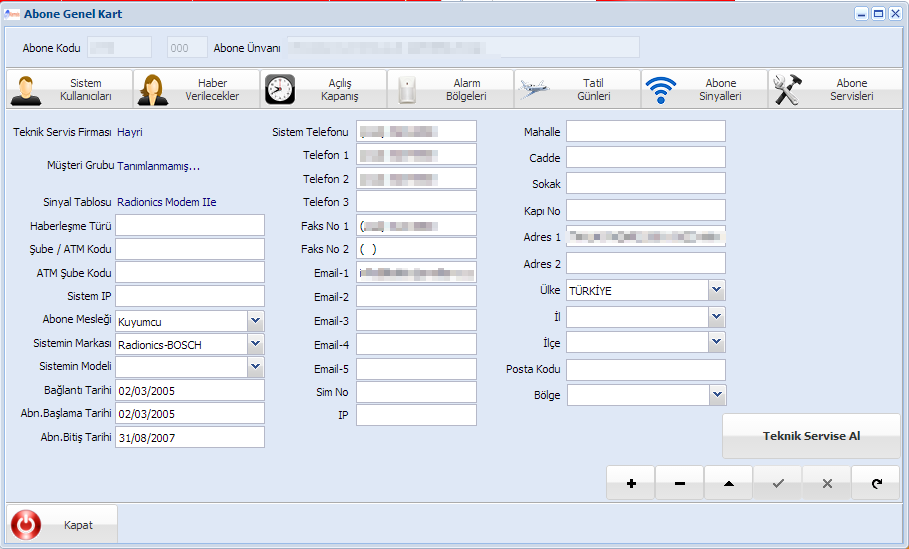909x549 pixels.
Task: Click the Tatil Günleri airplane icon
Action: pos(534,89)
